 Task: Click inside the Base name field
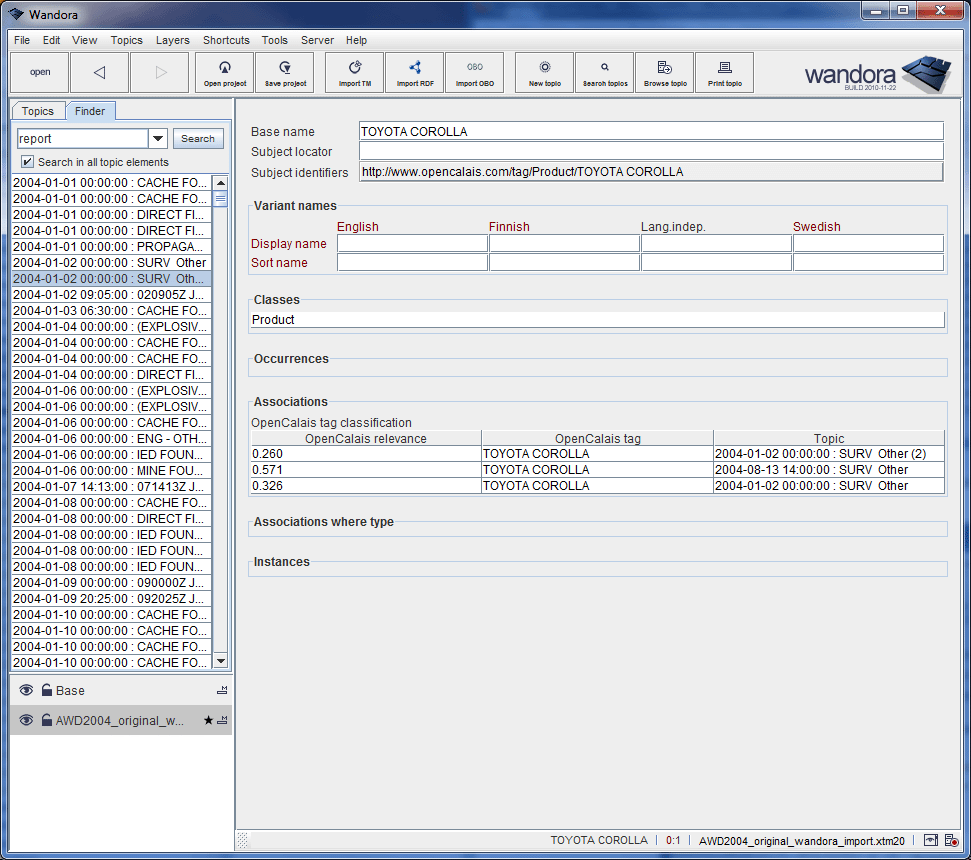coord(650,130)
